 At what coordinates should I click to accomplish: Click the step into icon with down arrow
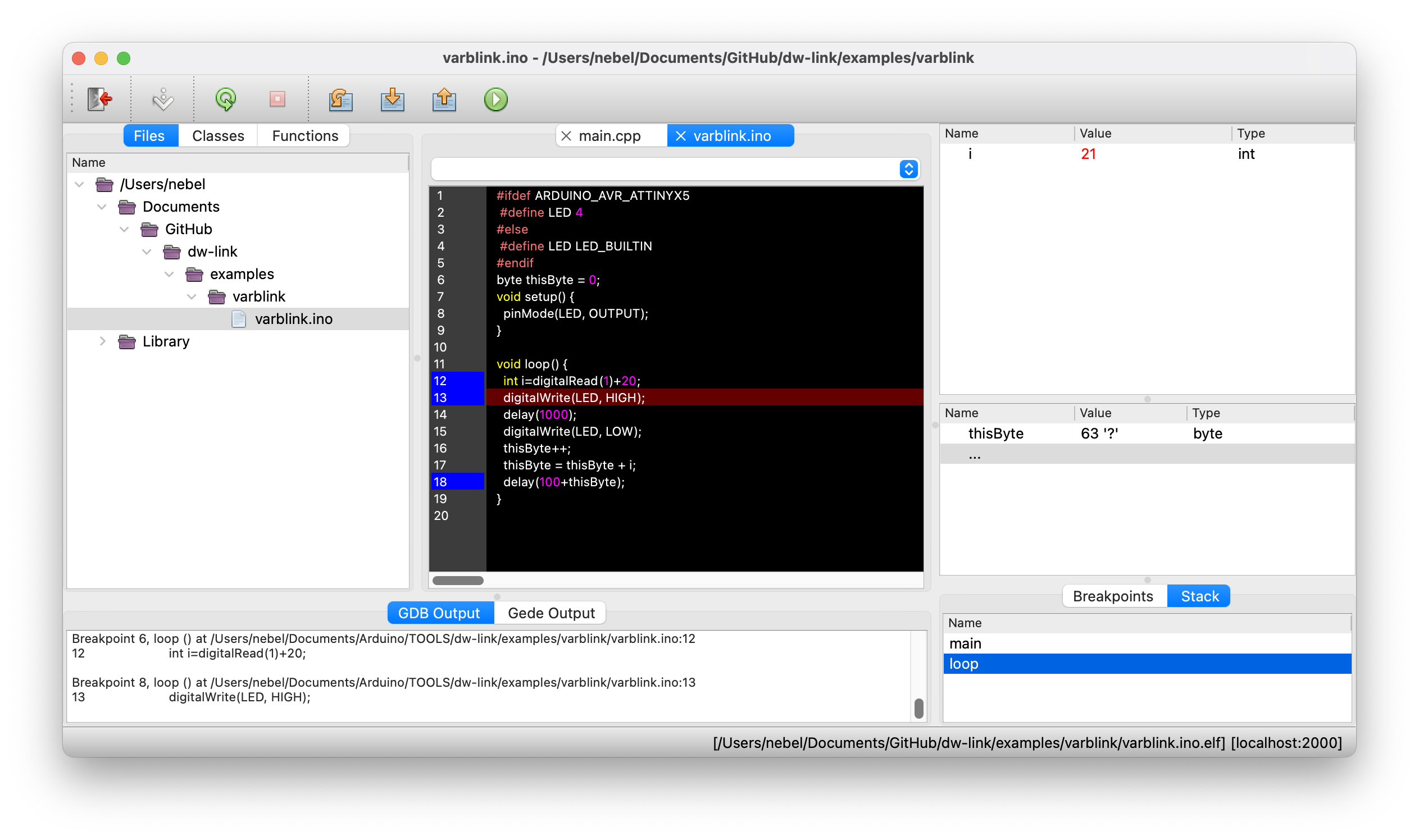coord(393,99)
